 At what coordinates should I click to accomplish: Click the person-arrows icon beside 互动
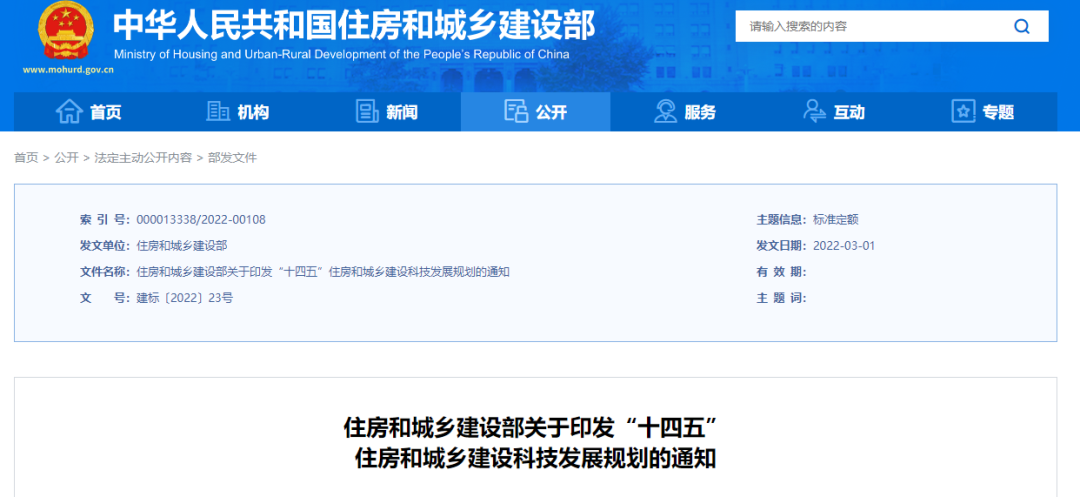(x=815, y=112)
